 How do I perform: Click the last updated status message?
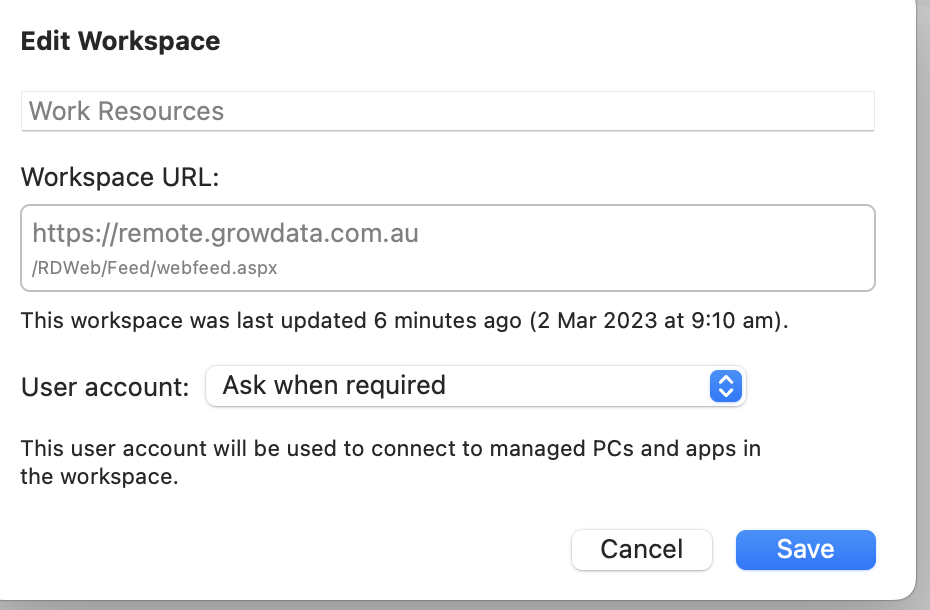point(405,321)
